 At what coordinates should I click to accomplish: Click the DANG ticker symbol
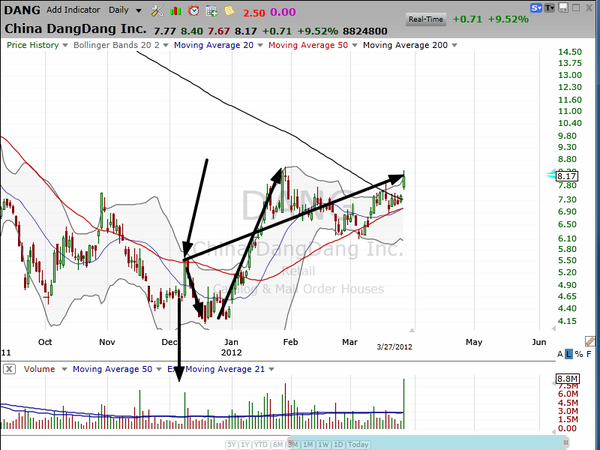[x=22, y=10]
